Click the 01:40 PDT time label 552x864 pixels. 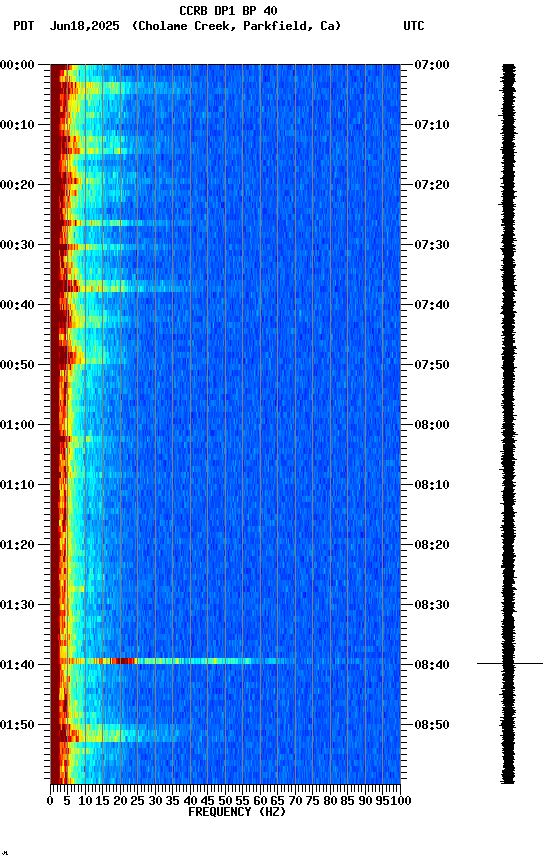pos(17,665)
